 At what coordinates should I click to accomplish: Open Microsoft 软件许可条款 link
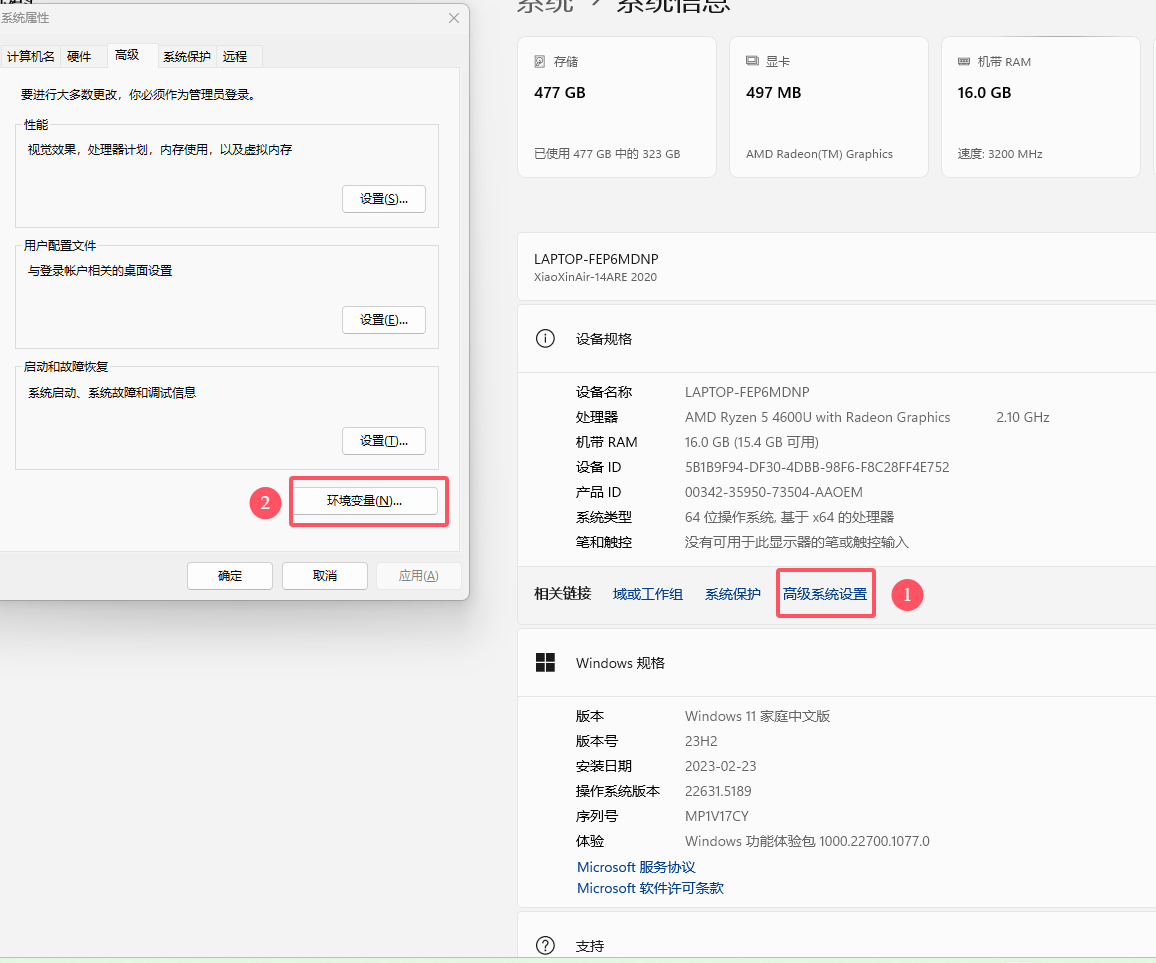pyautogui.click(x=650, y=888)
